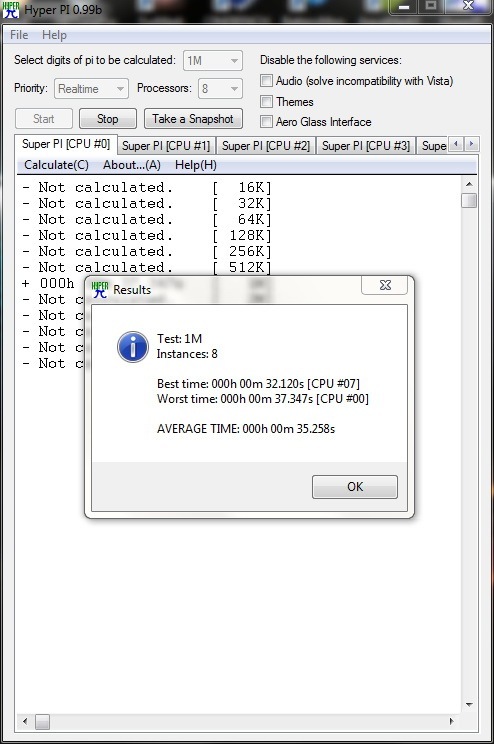494x744 pixels.
Task: Close the Results dialog with X
Action: click(x=385, y=285)
